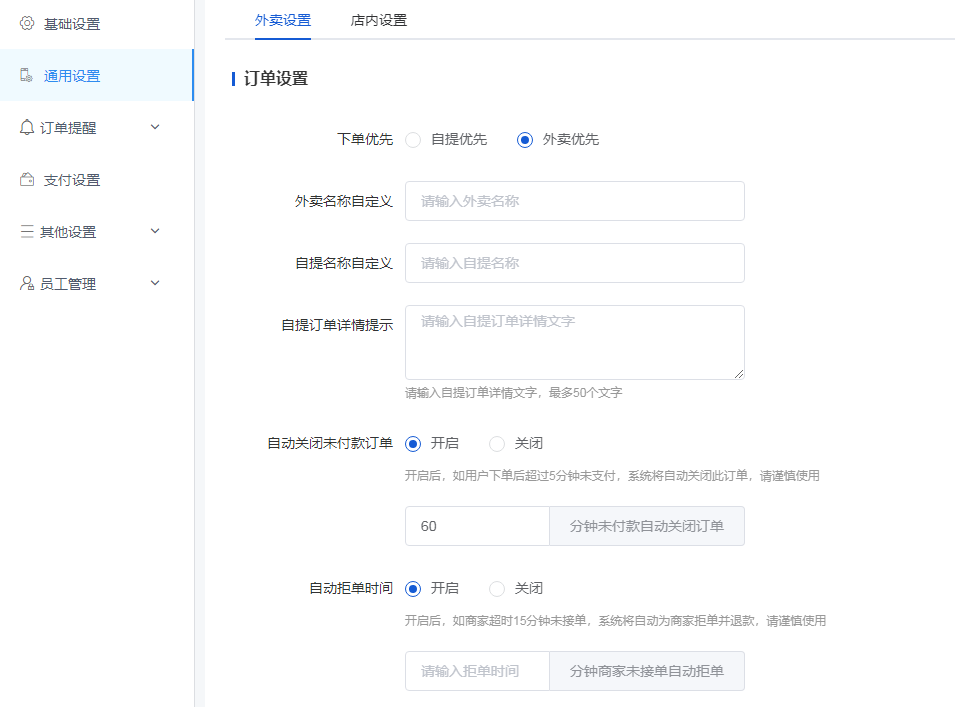Click the 分钟未付款自动关闭订单 addon label
955x707 pixels.
(647, 526)
